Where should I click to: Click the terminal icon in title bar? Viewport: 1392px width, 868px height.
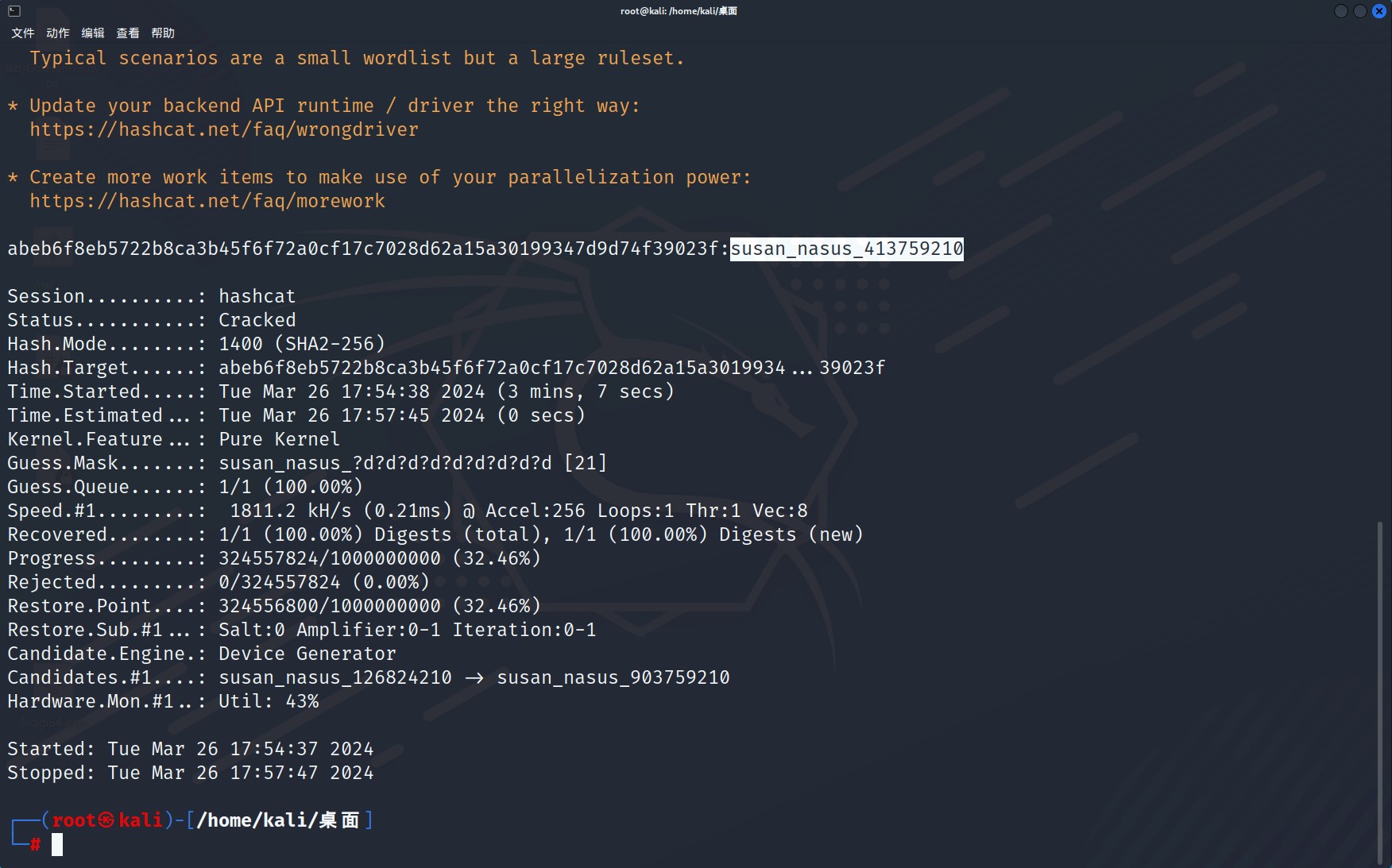[x=14, y=10]
